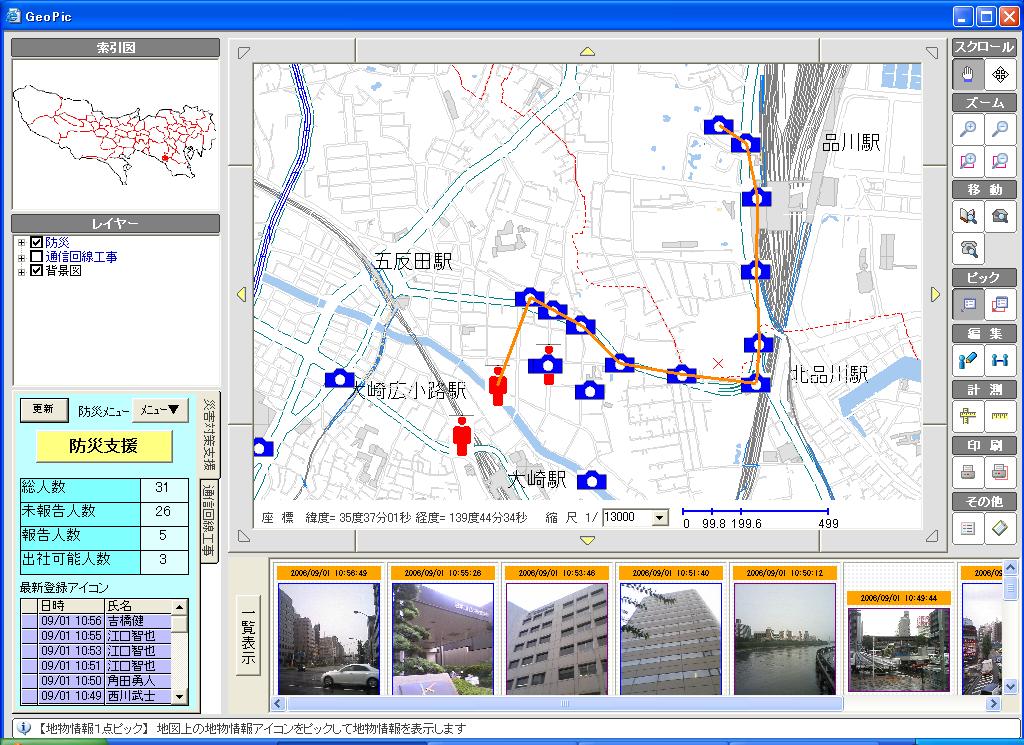Switch to the 災害対策支援 vertical tab

coord(208,433)
